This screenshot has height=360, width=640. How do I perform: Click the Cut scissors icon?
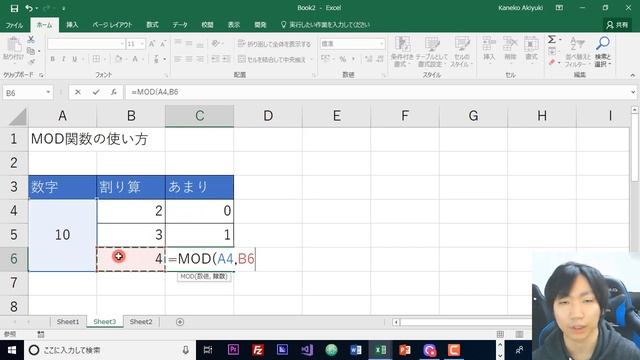tap(31, 40)
